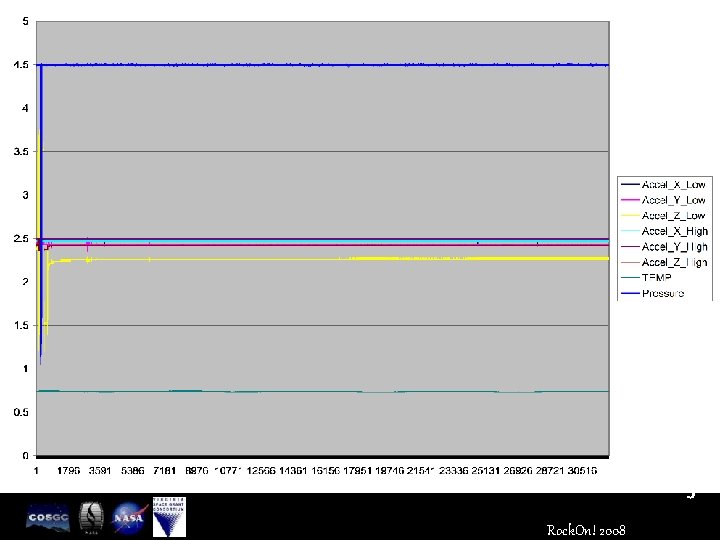Click the x-axis label 17951
Image resolution: width=720 pixels, height=540 pixels.
[357, 471]
